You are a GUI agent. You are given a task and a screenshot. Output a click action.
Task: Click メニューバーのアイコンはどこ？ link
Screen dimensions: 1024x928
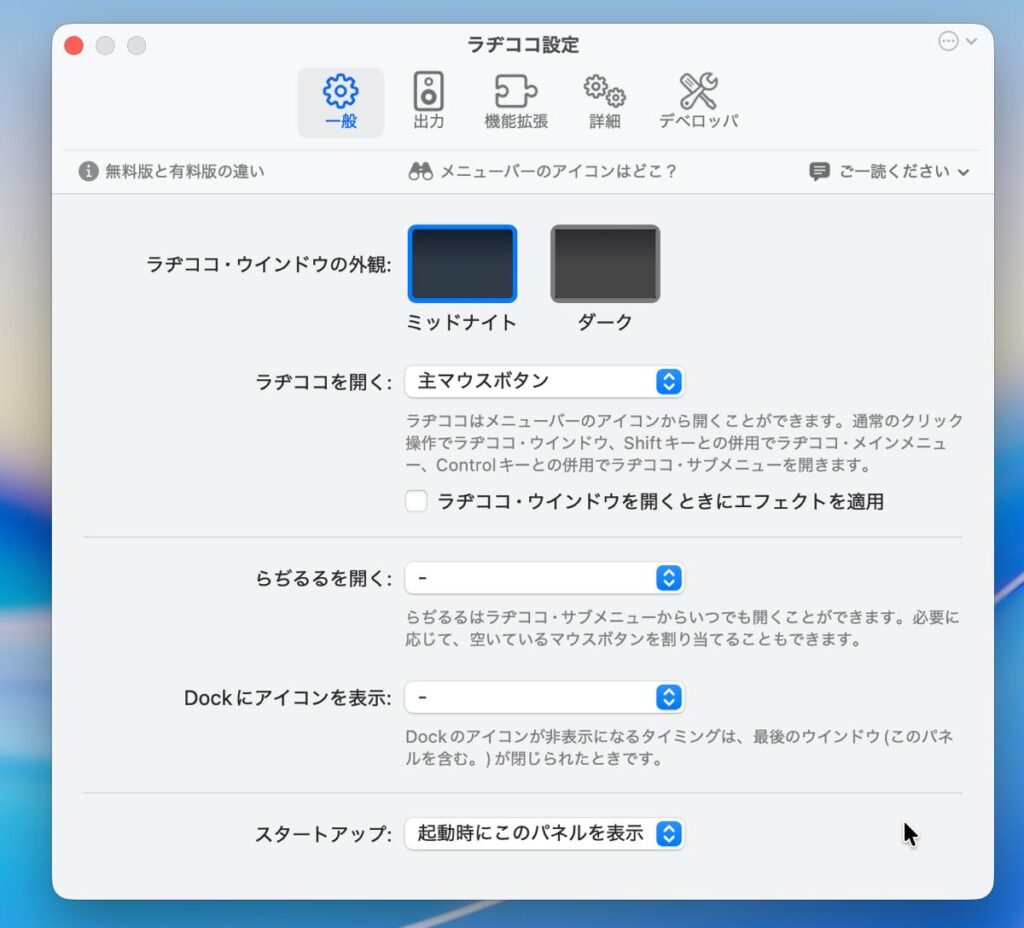558,171
